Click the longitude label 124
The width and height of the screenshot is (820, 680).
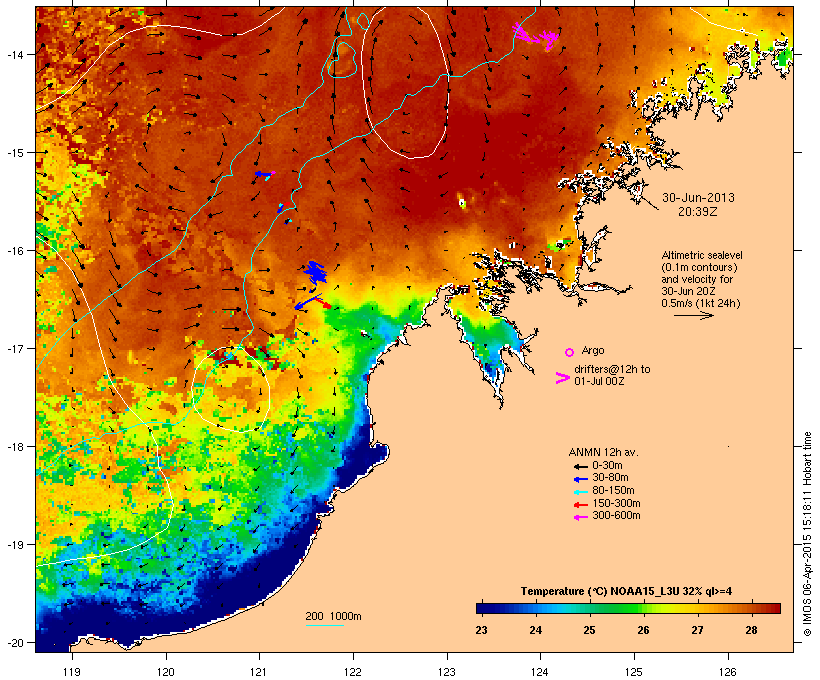540,672
